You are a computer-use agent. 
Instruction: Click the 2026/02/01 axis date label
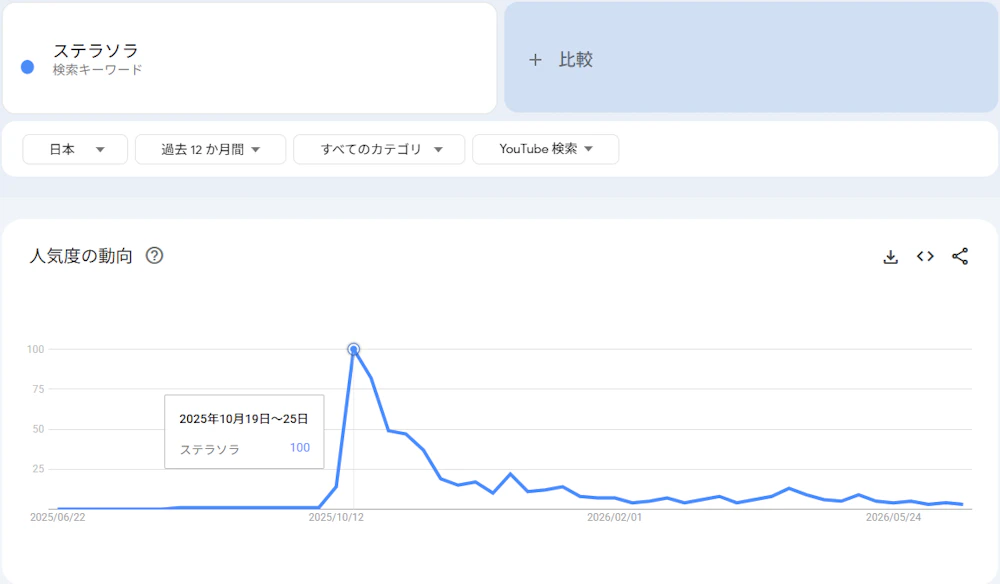[x=614, y=517]
